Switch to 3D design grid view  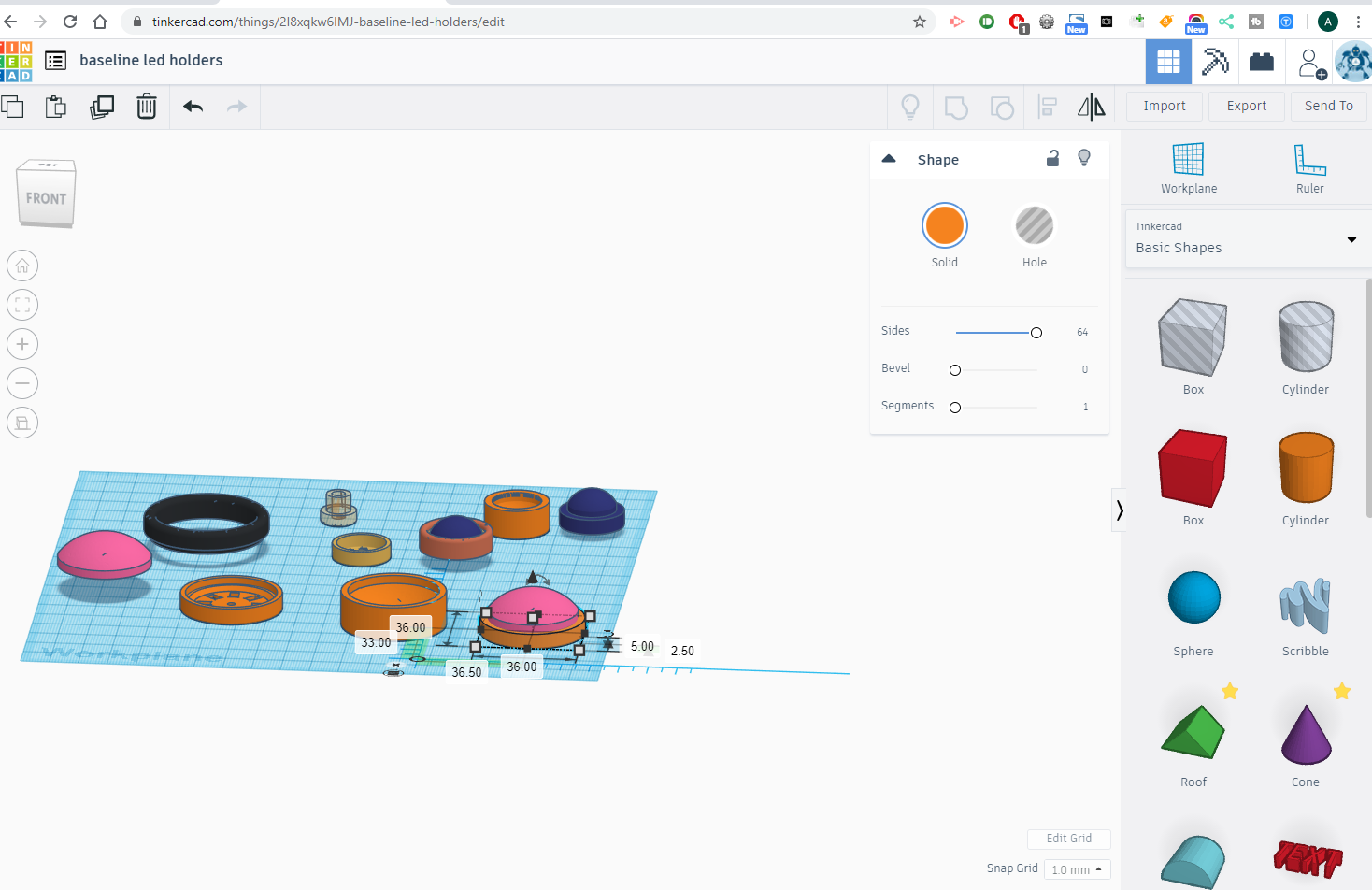point(1168,63)
